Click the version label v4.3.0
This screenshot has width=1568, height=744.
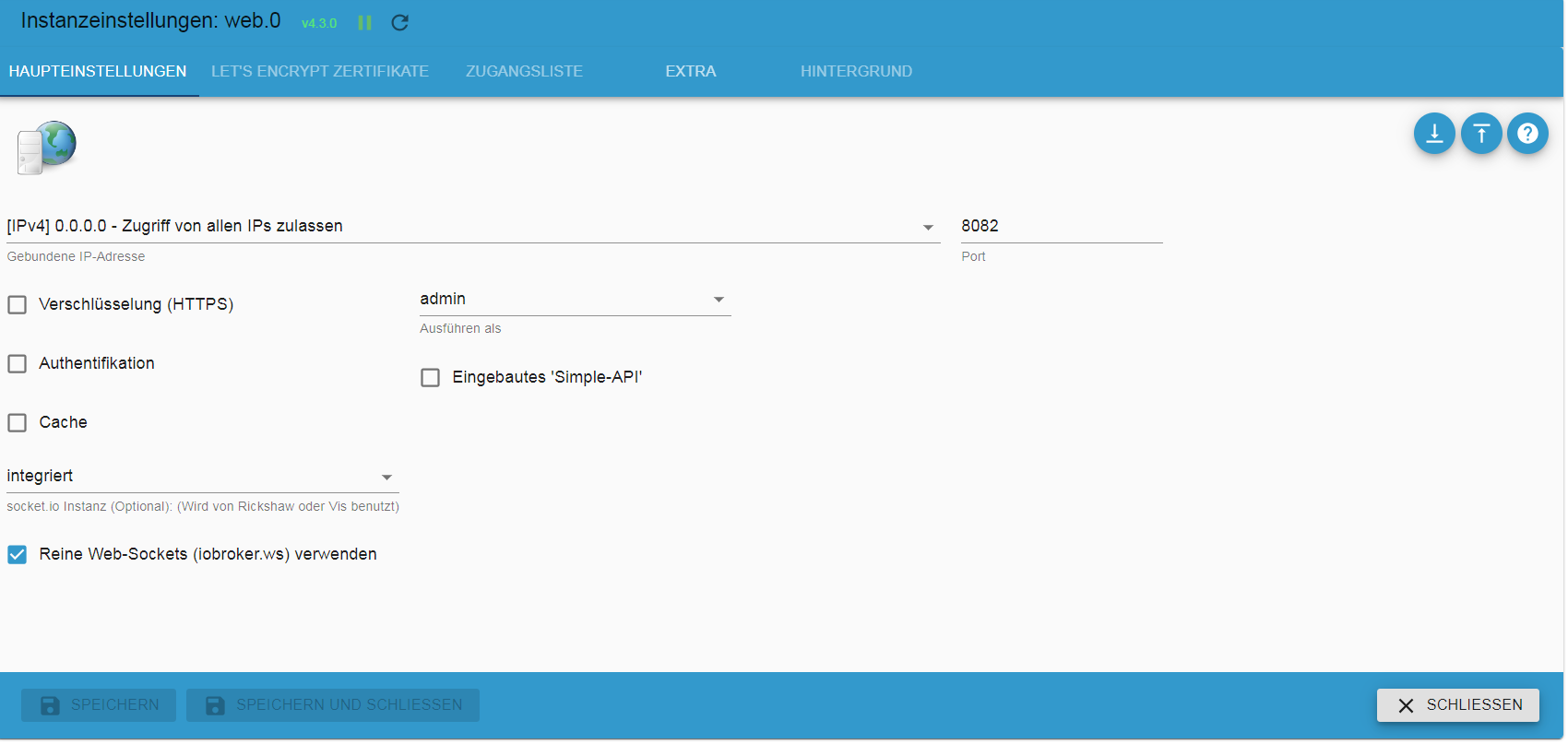coord(319,23)
